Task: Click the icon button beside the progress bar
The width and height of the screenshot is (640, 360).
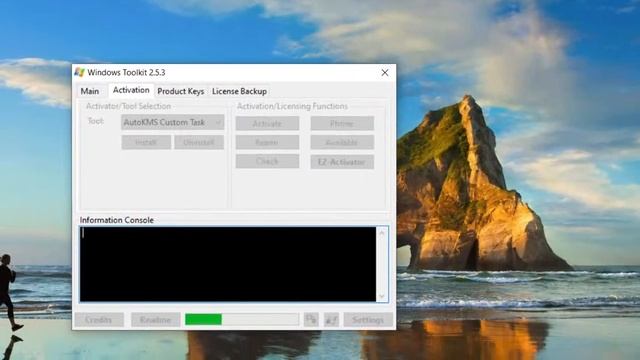Action: click(311, 320)
